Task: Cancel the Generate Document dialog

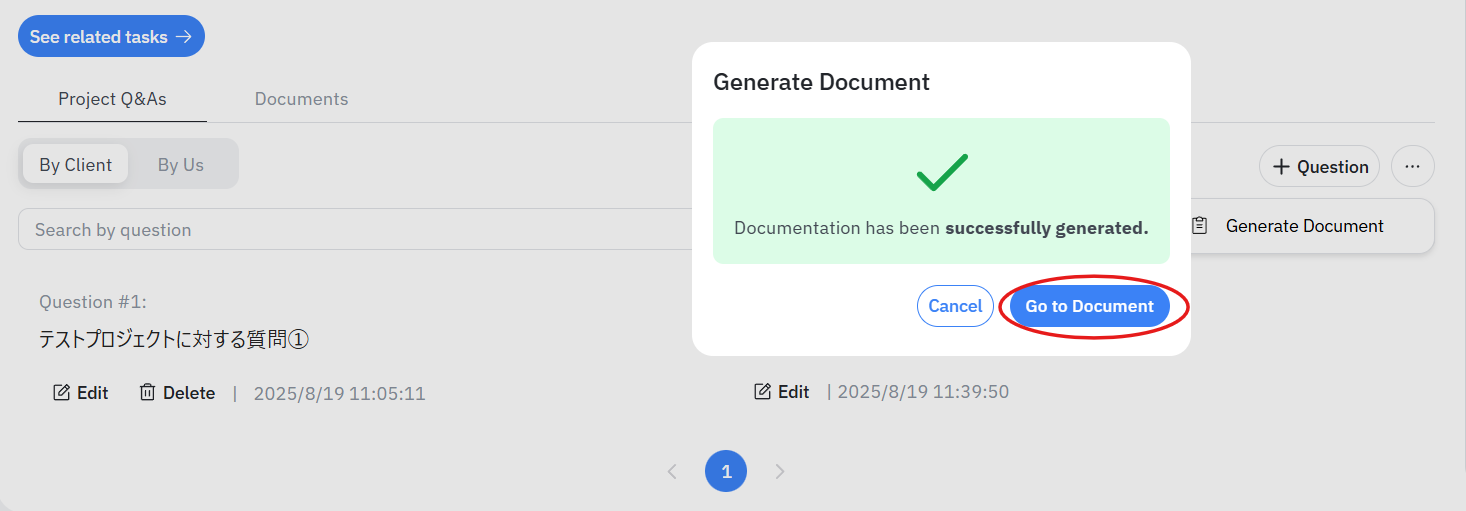Action: [955, 306]
